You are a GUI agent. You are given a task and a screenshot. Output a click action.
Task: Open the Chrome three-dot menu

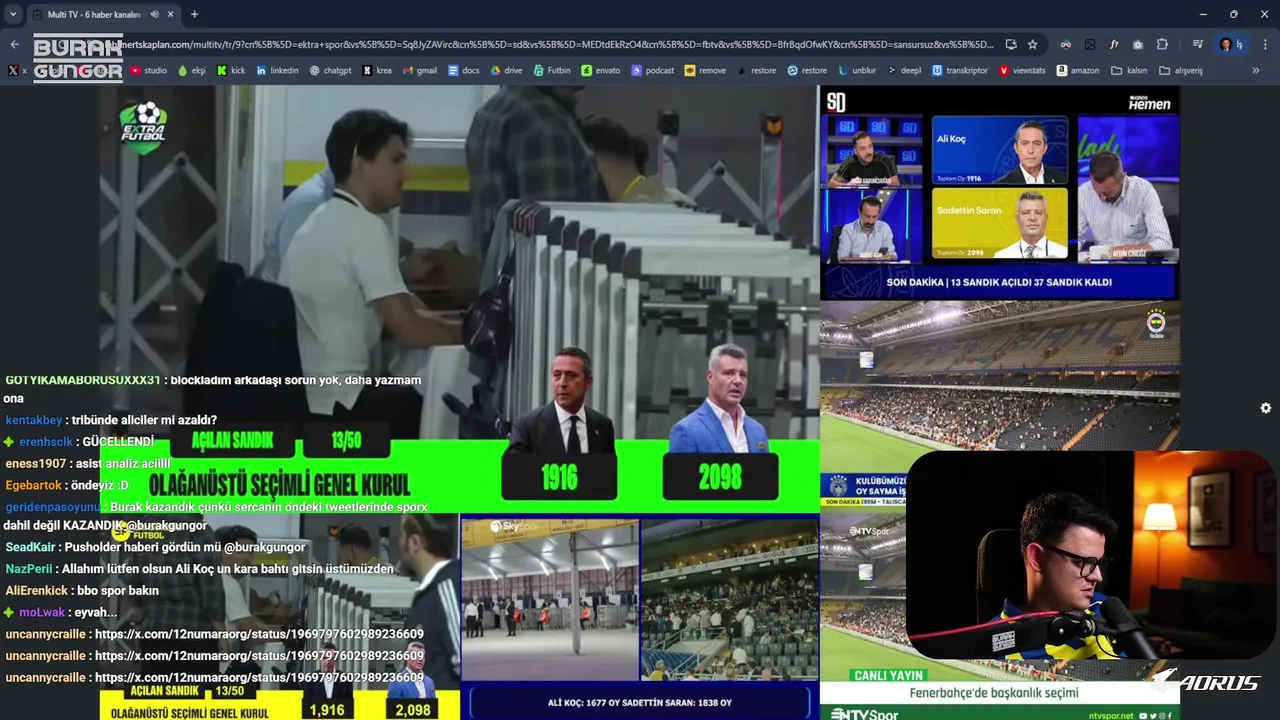(x=1265, y=44)
